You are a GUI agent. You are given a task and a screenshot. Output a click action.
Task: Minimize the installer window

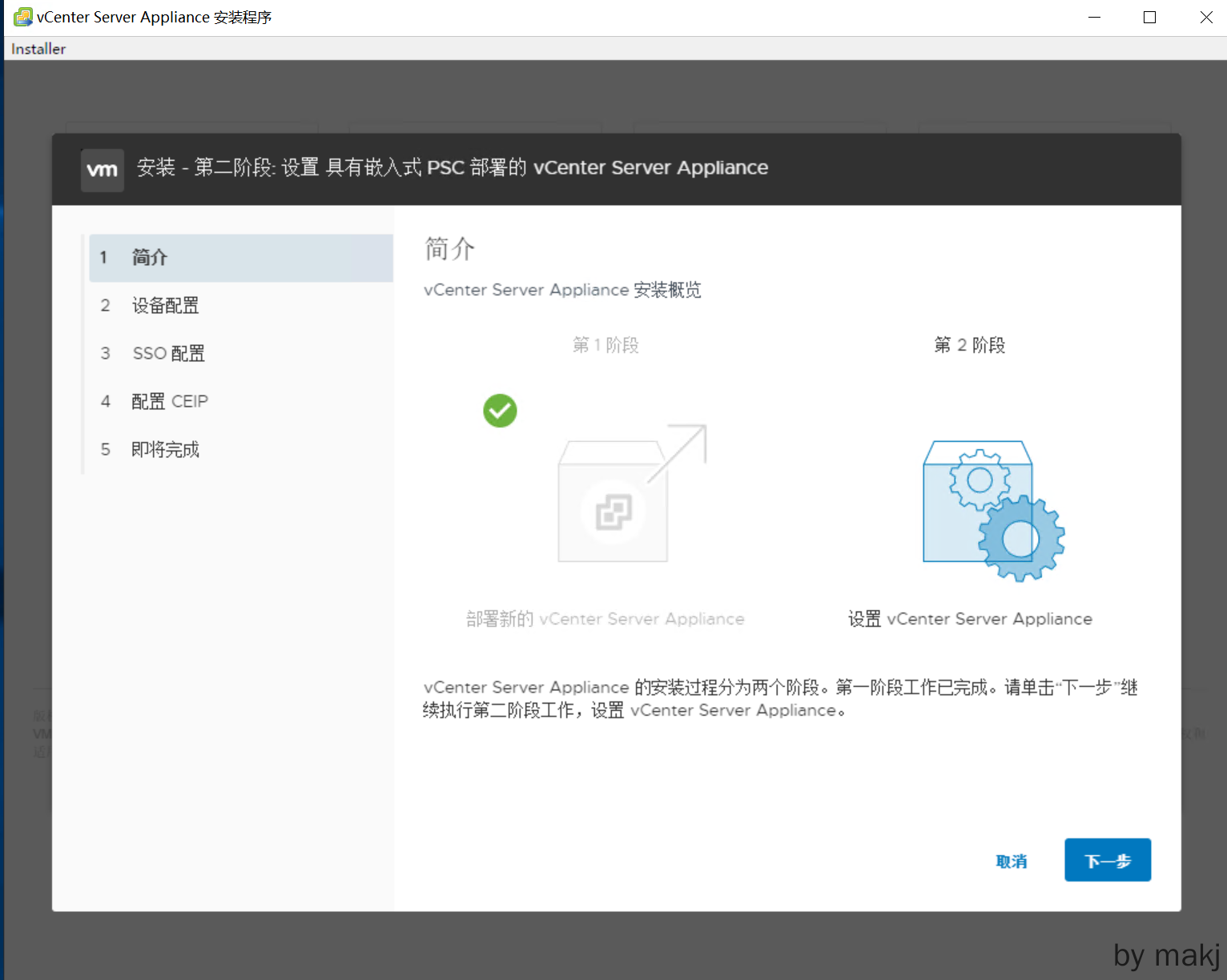tap(1094, 18)
